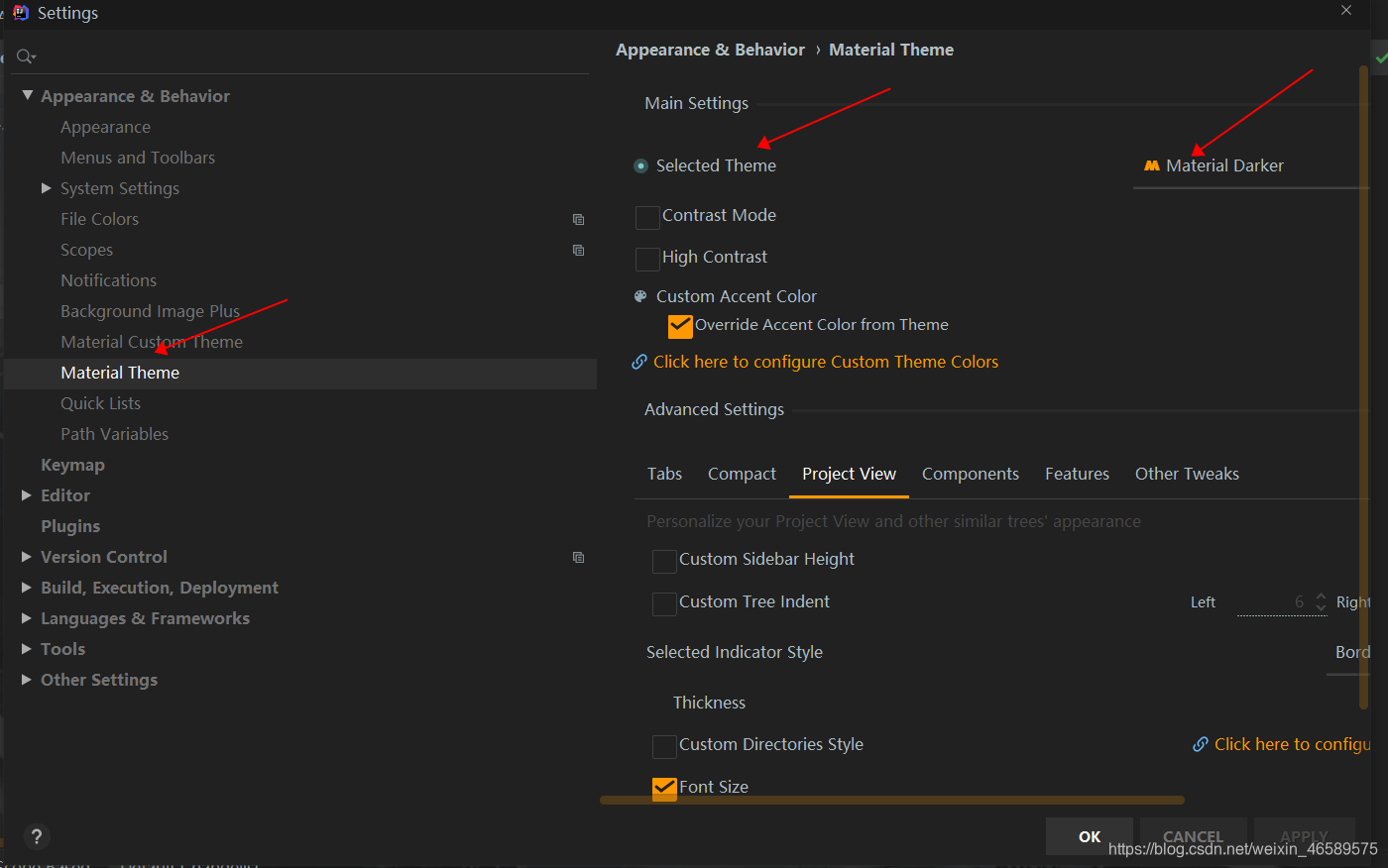Expand the Other Settings section

click(27, 680)
